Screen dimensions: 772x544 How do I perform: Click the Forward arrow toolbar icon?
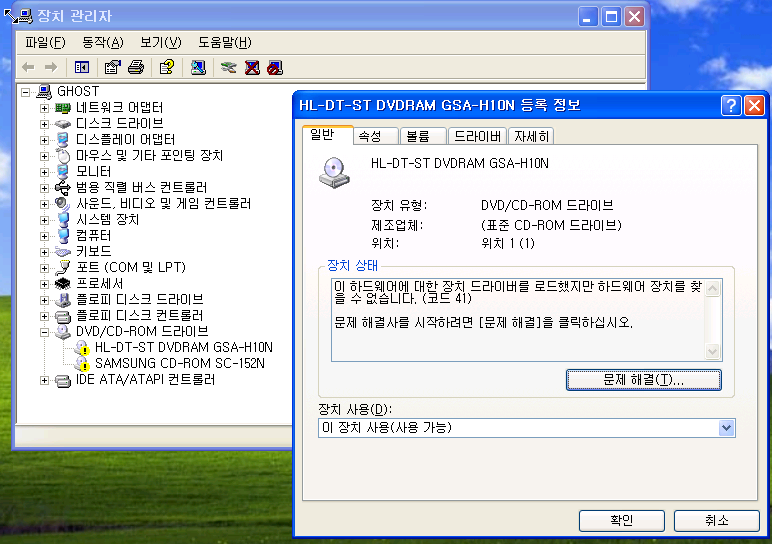(x=51, y=67)
